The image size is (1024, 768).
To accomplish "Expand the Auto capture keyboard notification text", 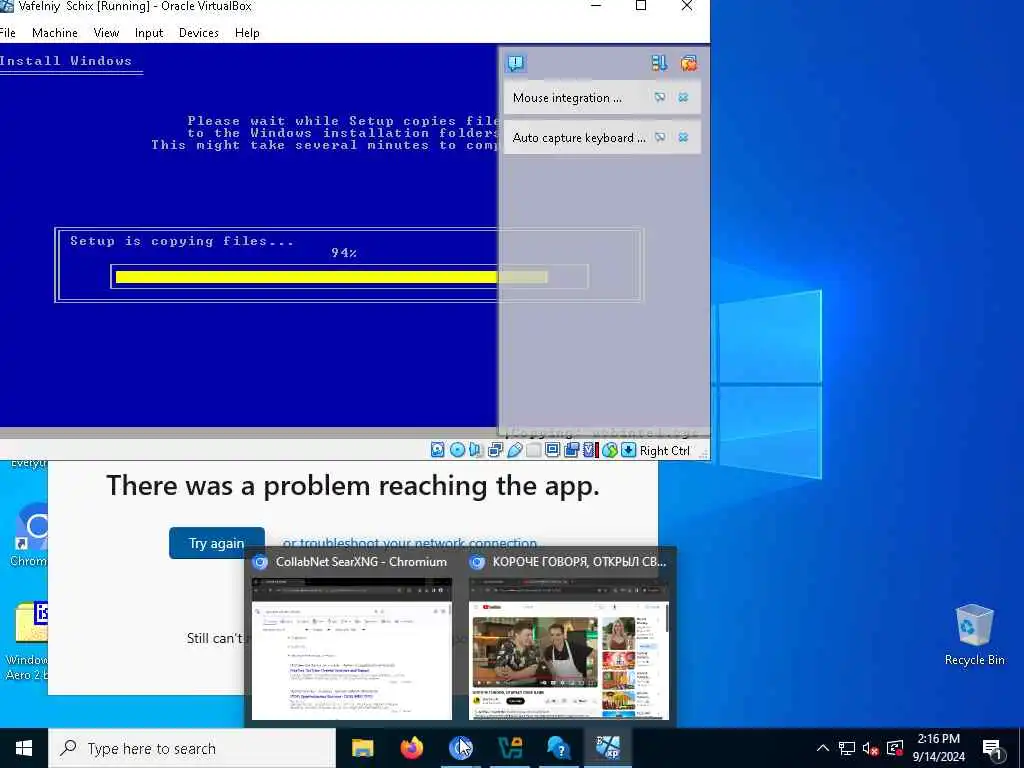I will pos(579,138).
